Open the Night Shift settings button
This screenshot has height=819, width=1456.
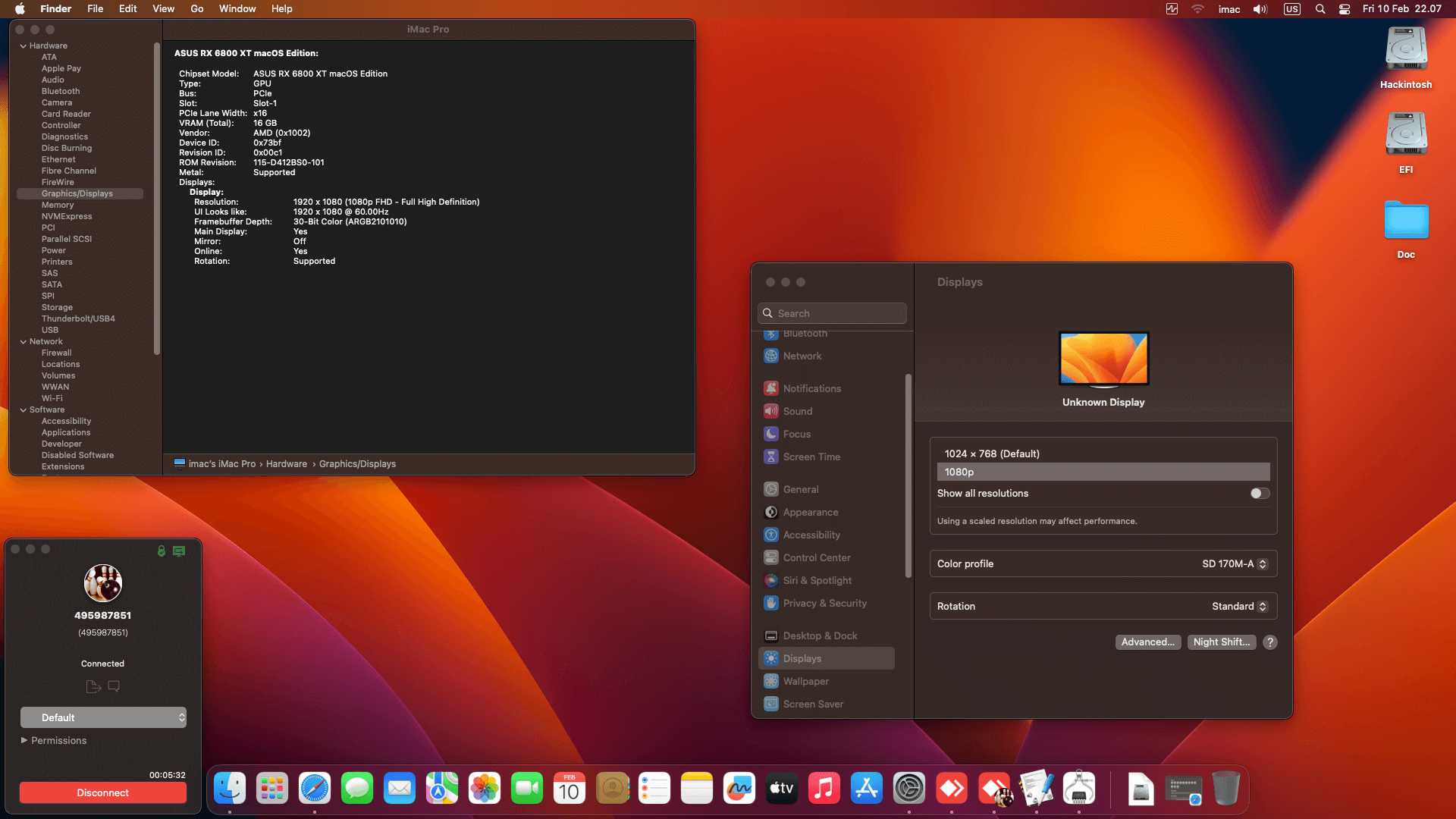point(1222,642)
